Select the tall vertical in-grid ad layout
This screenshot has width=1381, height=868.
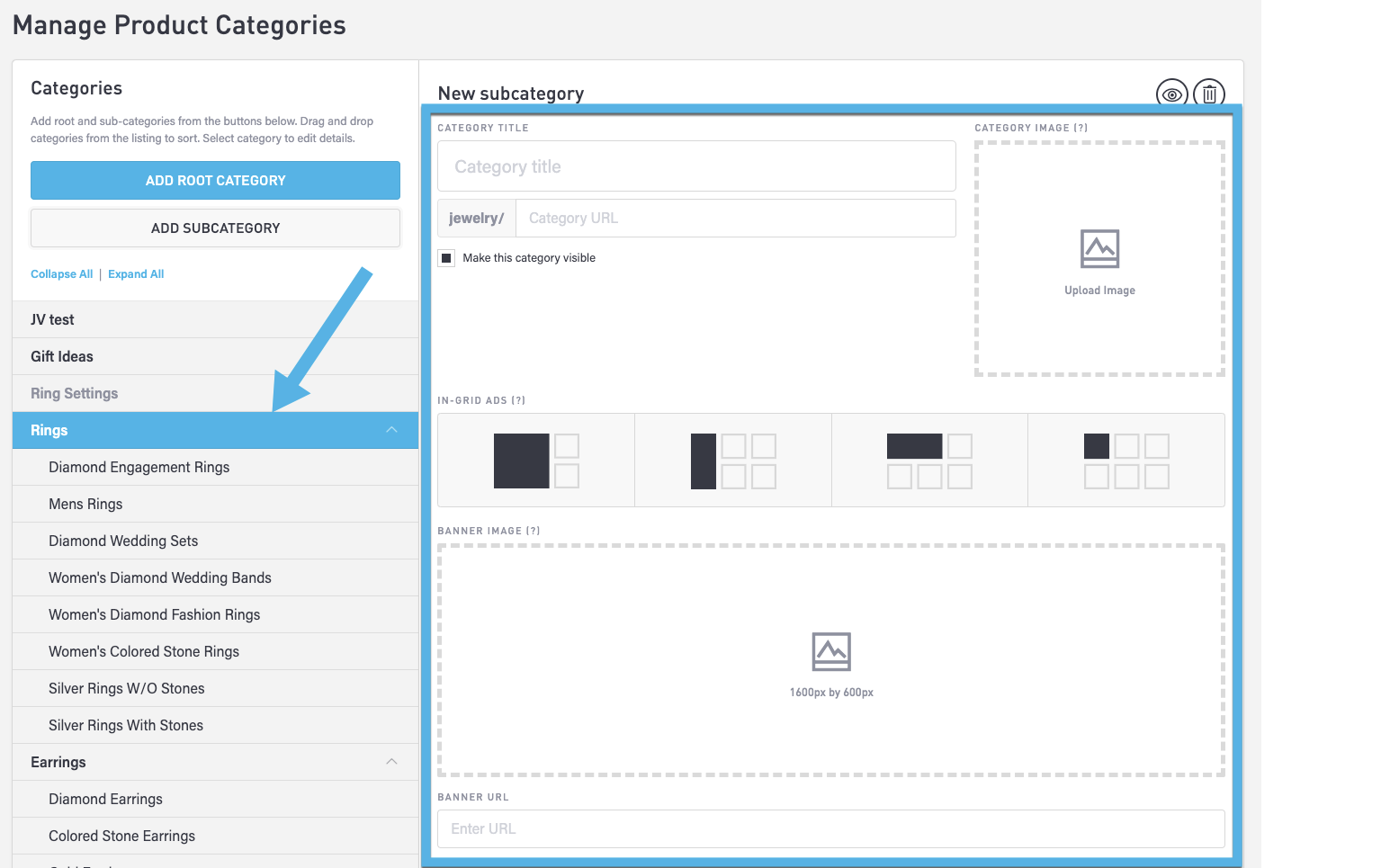tap(732, 461)
